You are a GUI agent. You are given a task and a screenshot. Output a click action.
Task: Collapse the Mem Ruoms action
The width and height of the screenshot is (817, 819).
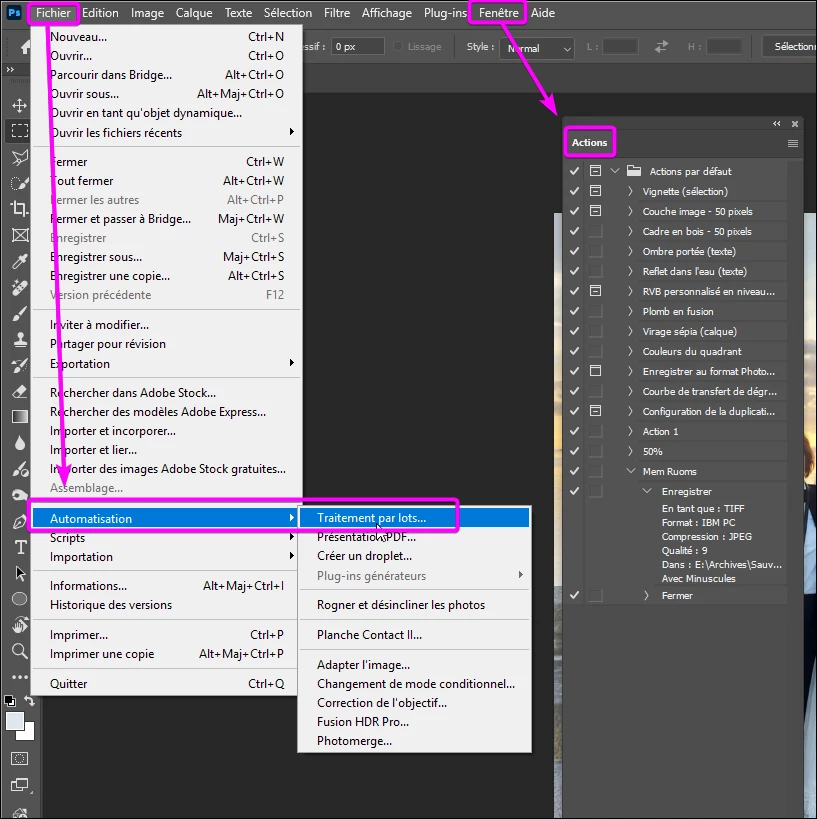[631, 471]
